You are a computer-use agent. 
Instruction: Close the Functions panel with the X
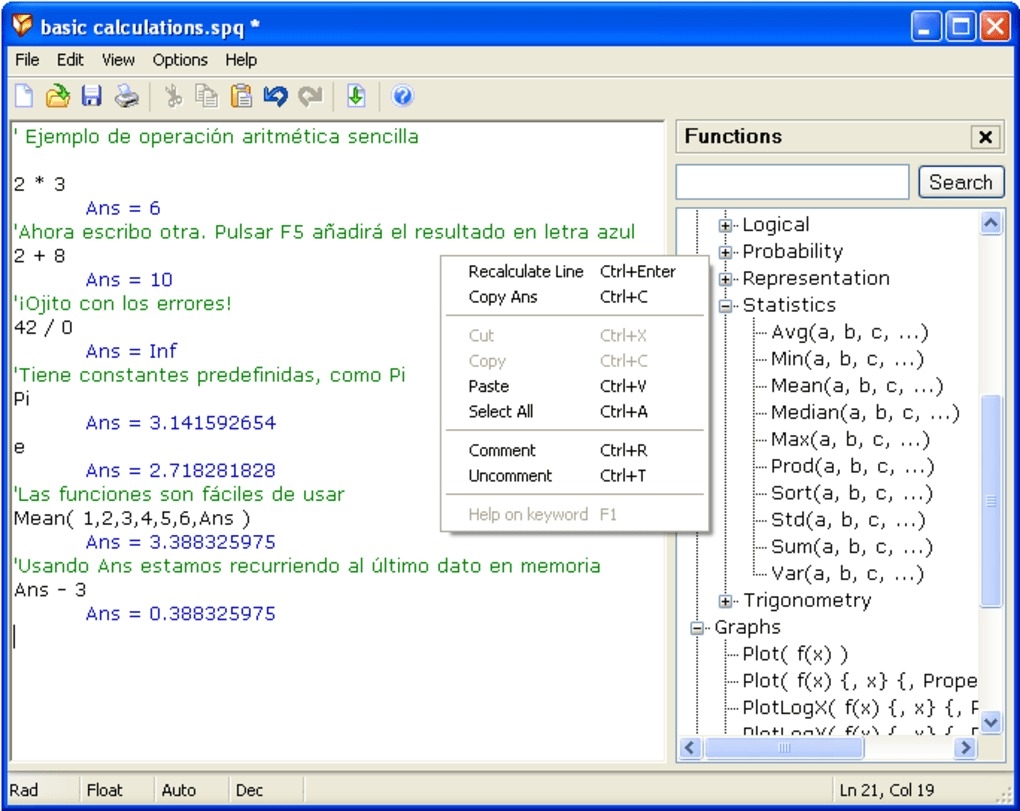pyautogui.click(x=985, y=137)
